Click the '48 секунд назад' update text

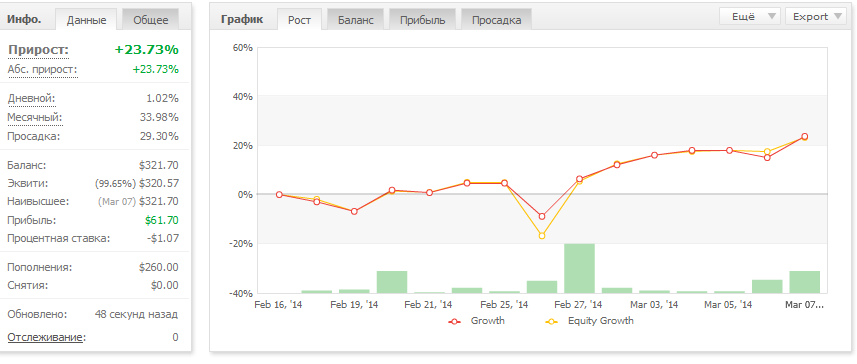pos(136,315)
